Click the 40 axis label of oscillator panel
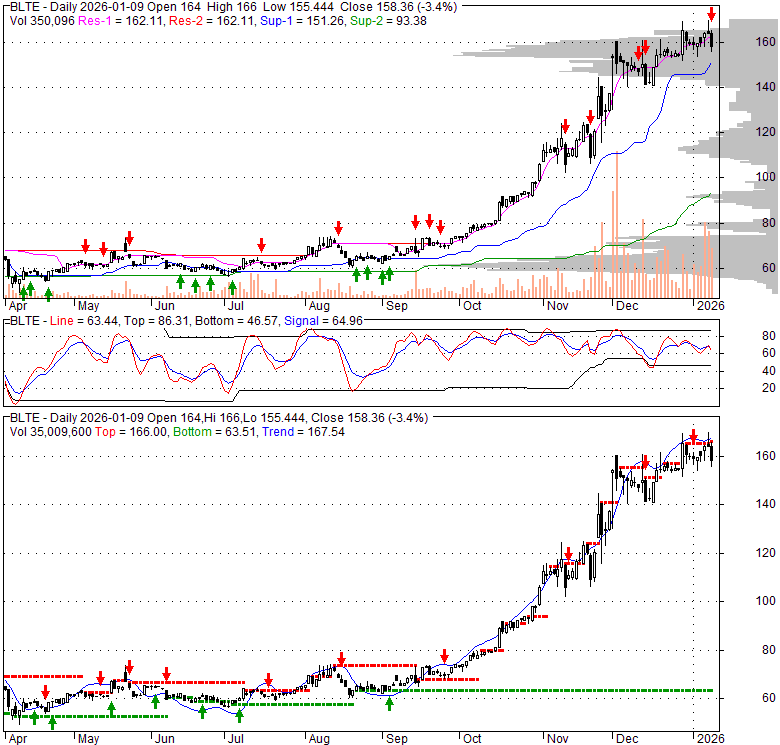Screen dimensions: 780x745 click(x=769, y=371)
